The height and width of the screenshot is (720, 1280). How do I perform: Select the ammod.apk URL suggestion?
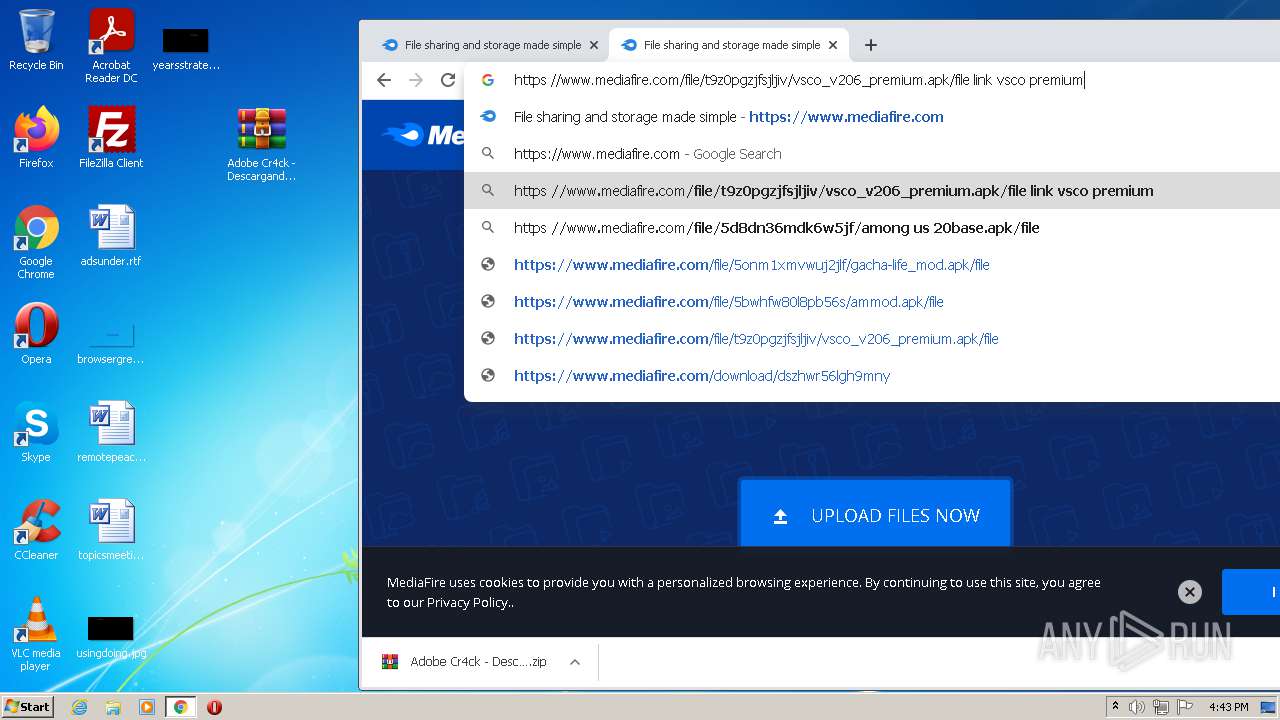pyautogui.click(x=872, y=302)
